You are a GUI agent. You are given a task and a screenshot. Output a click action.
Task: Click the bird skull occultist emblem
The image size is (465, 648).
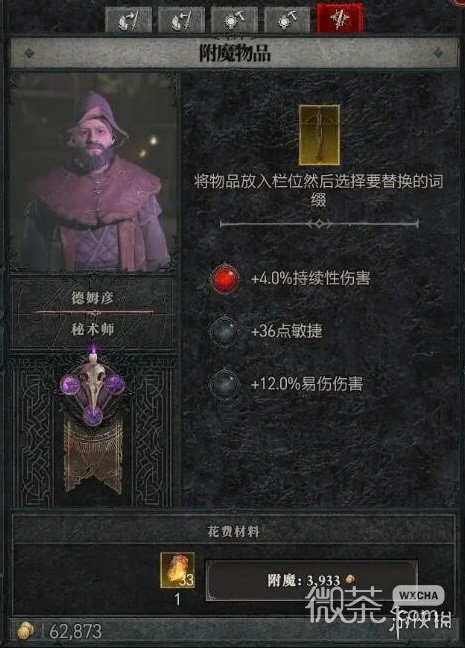93,388
